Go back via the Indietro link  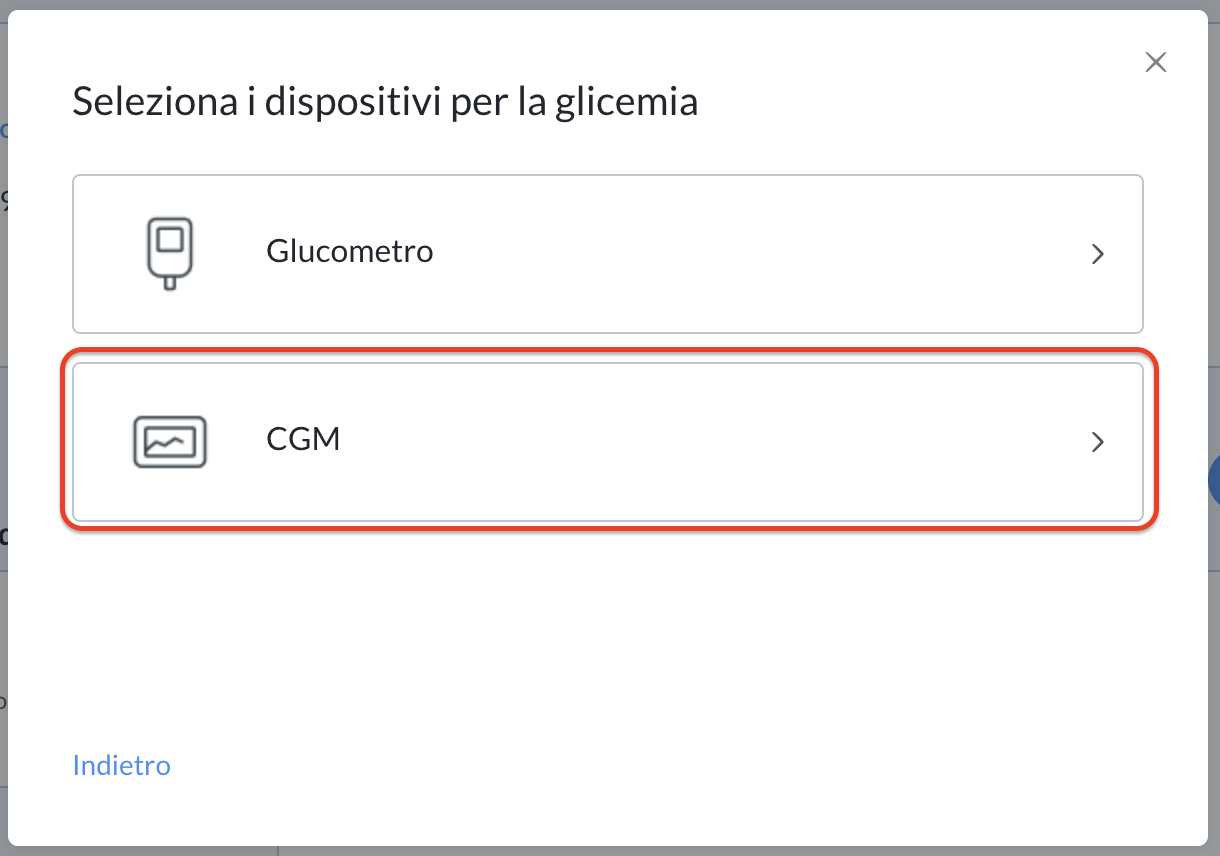122,765
